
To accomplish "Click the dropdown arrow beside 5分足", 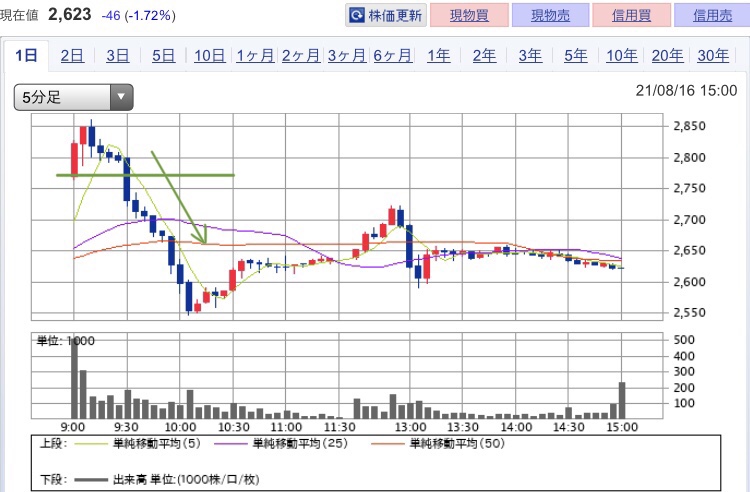I will click(121, 98).
